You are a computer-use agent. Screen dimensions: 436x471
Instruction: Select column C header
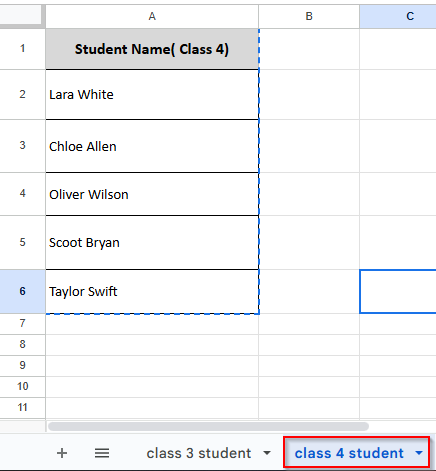pyautogui.click(x=398, y=16)
